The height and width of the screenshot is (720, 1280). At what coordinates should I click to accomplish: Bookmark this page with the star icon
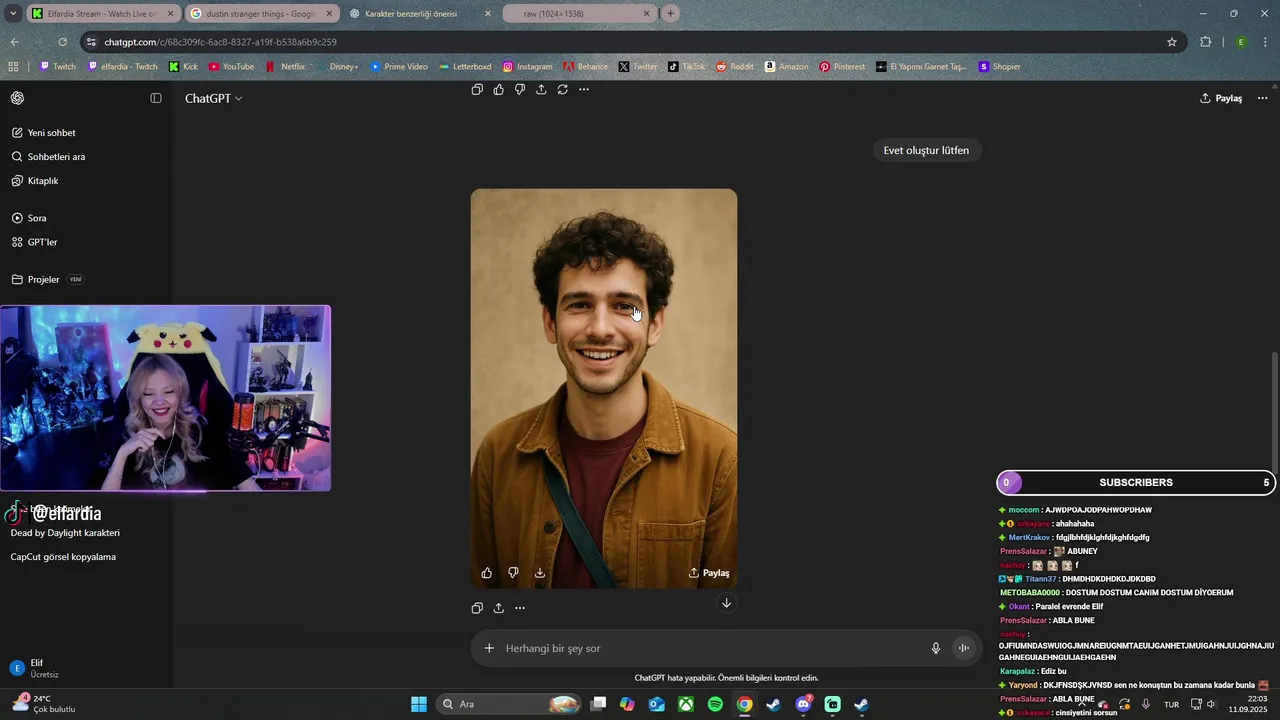1172,42
